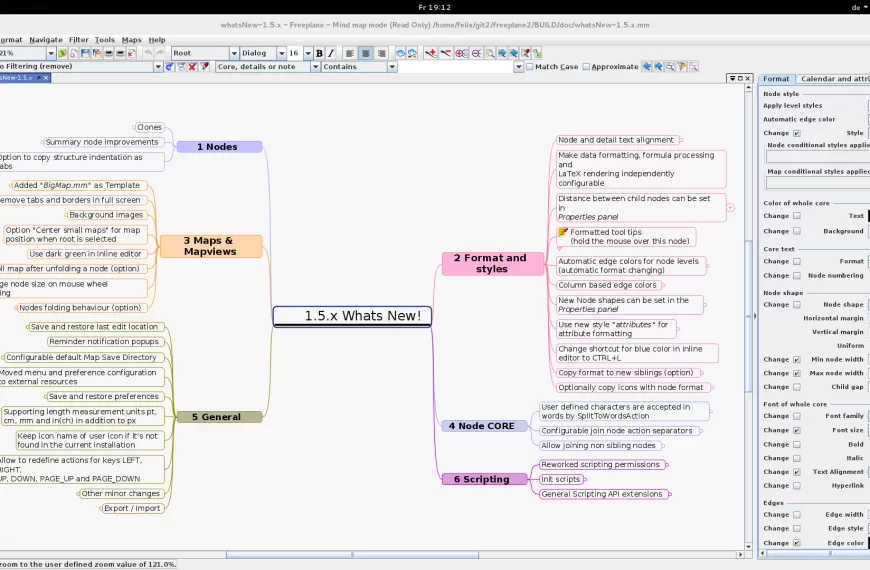Click the Undo arrow icon
Viewport: 870px width, 570px height.
pos(148,53)
